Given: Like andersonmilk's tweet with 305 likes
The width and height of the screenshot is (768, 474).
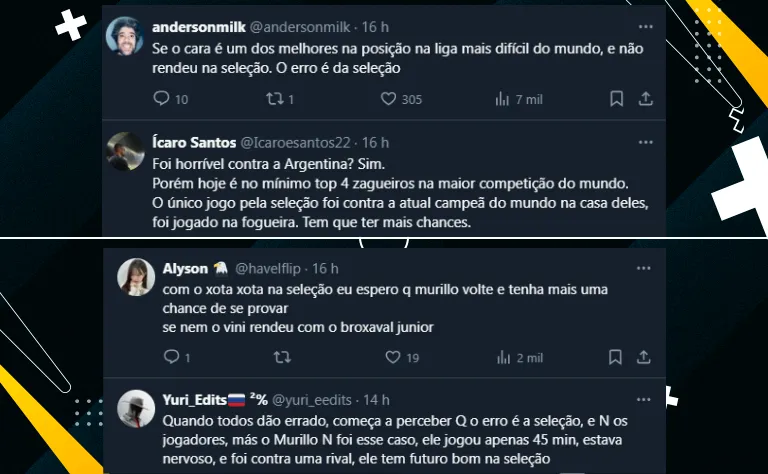Looking at the screenshot, I should [388, 99].
